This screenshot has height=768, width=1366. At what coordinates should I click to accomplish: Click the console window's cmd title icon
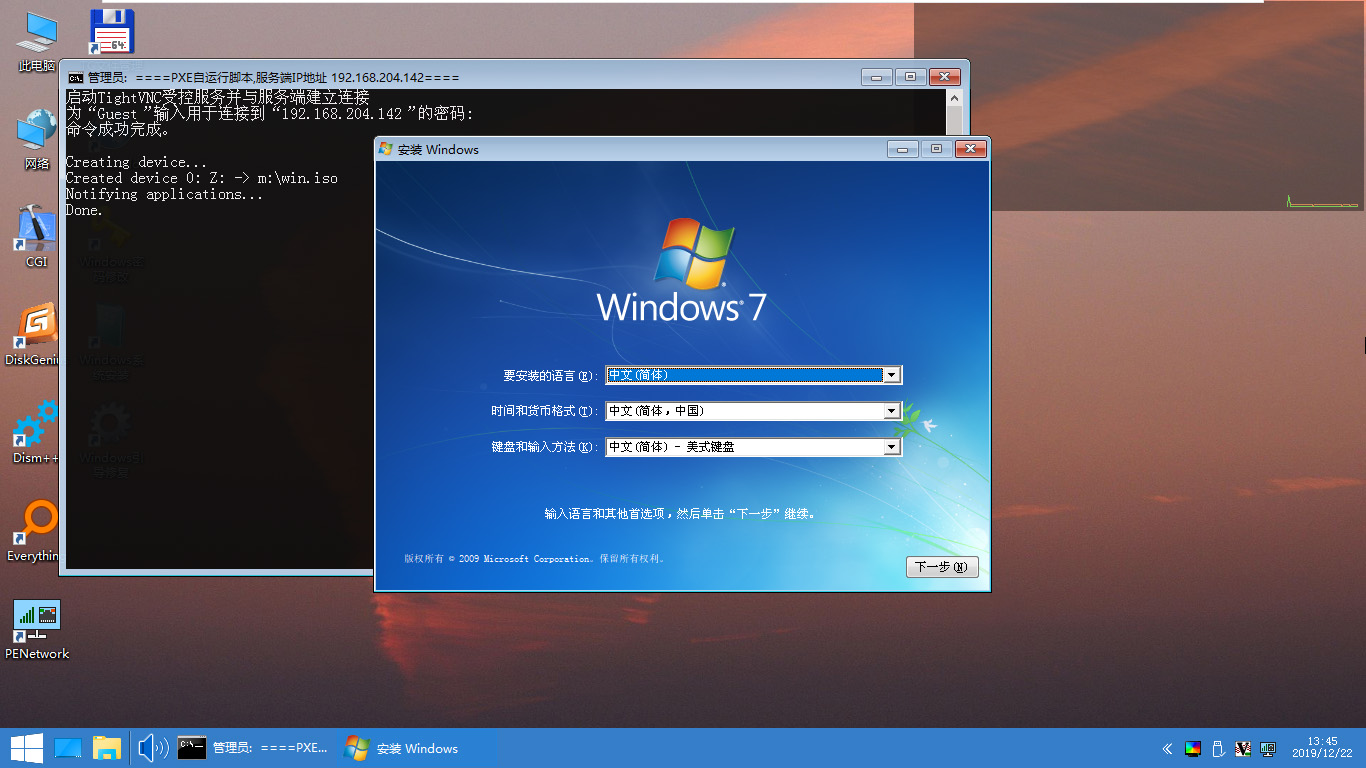[75, 77]
